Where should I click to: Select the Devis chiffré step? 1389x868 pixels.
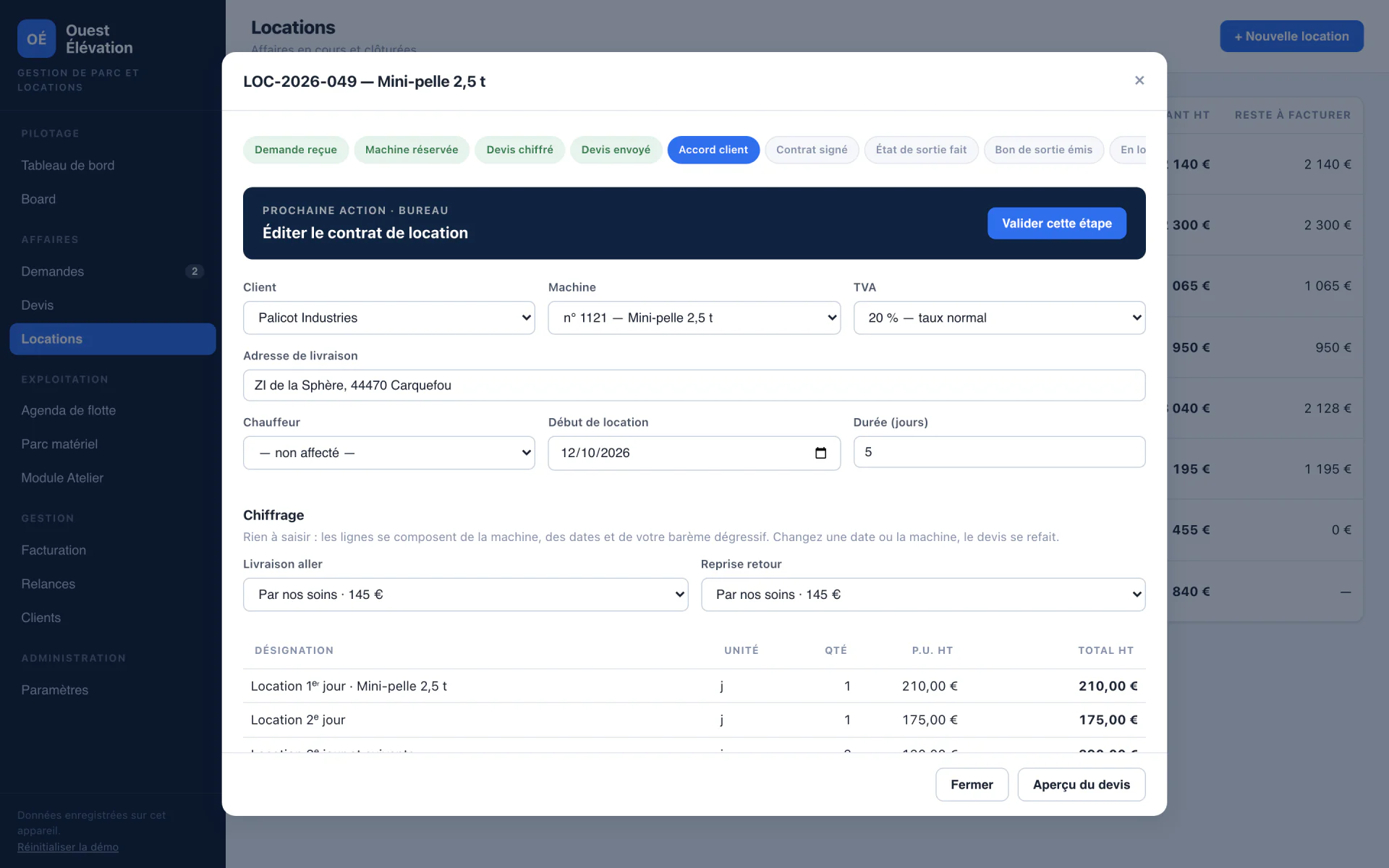[x=519, y=150]
